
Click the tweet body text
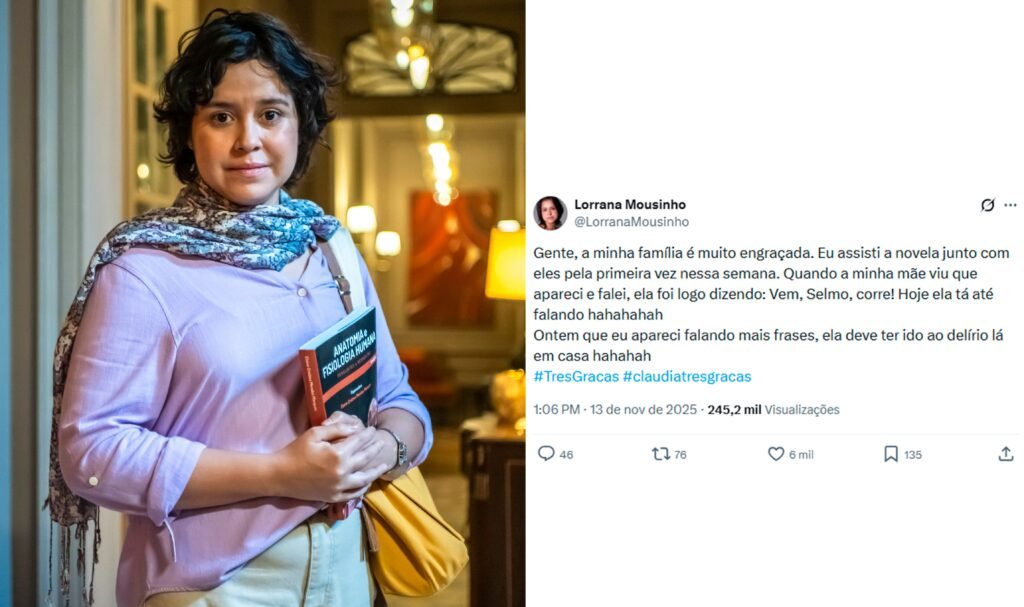point(771,304)
